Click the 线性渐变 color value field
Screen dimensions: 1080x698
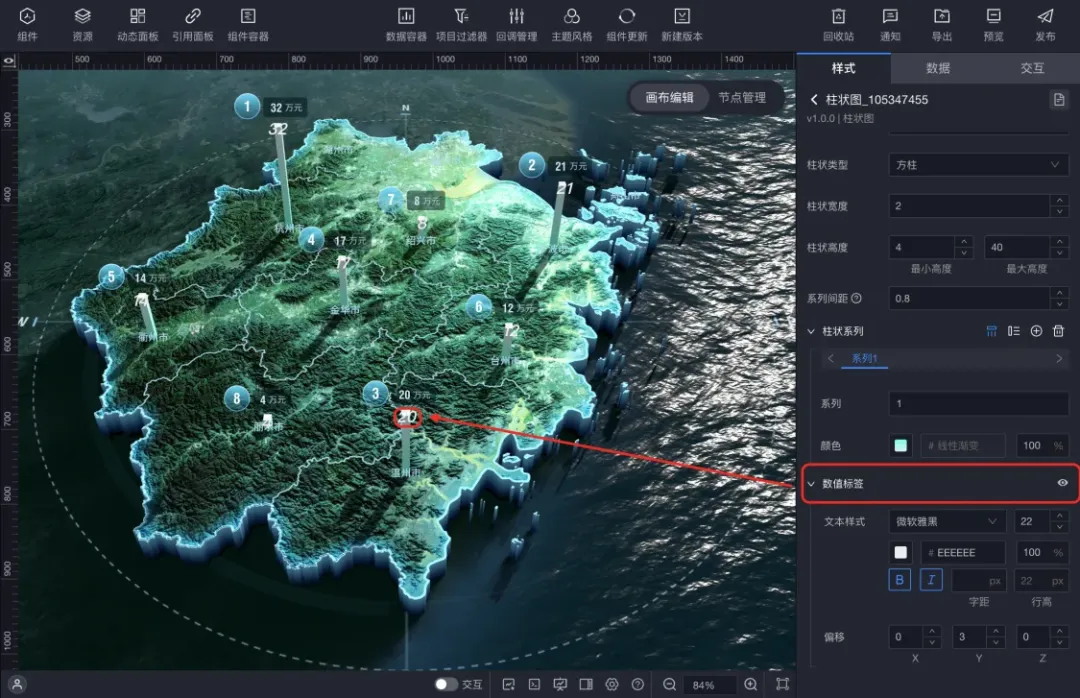pos(962,445)
